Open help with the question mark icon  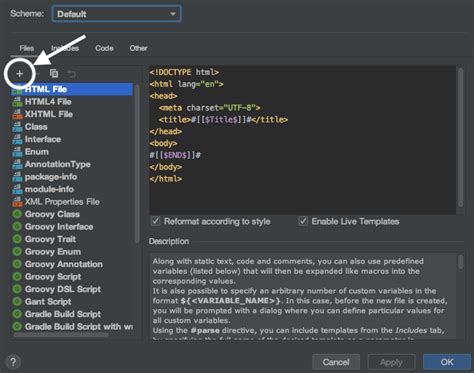pyautogui.click(x=13, y=362)
